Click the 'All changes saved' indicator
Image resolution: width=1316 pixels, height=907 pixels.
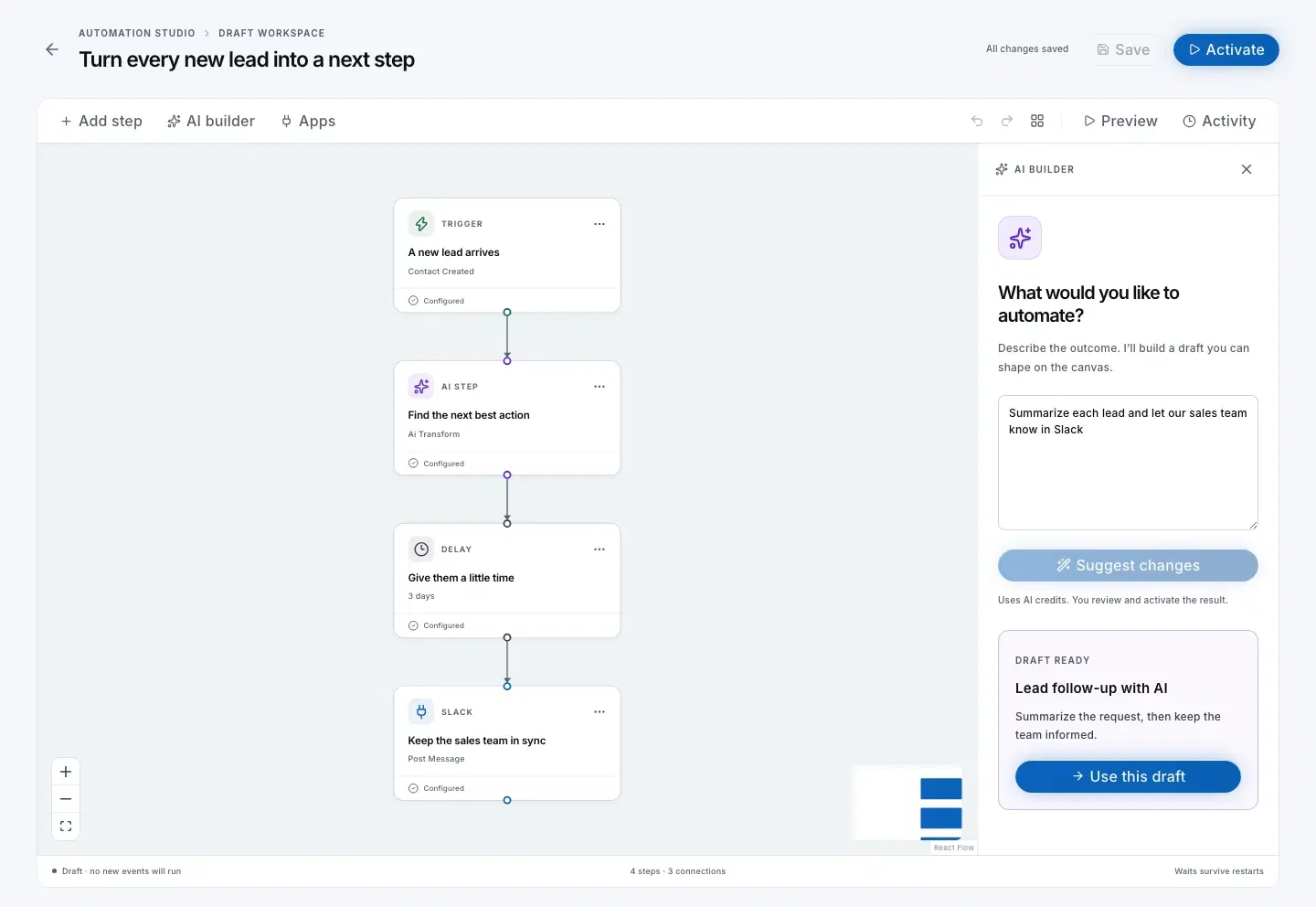point(1027,49)
